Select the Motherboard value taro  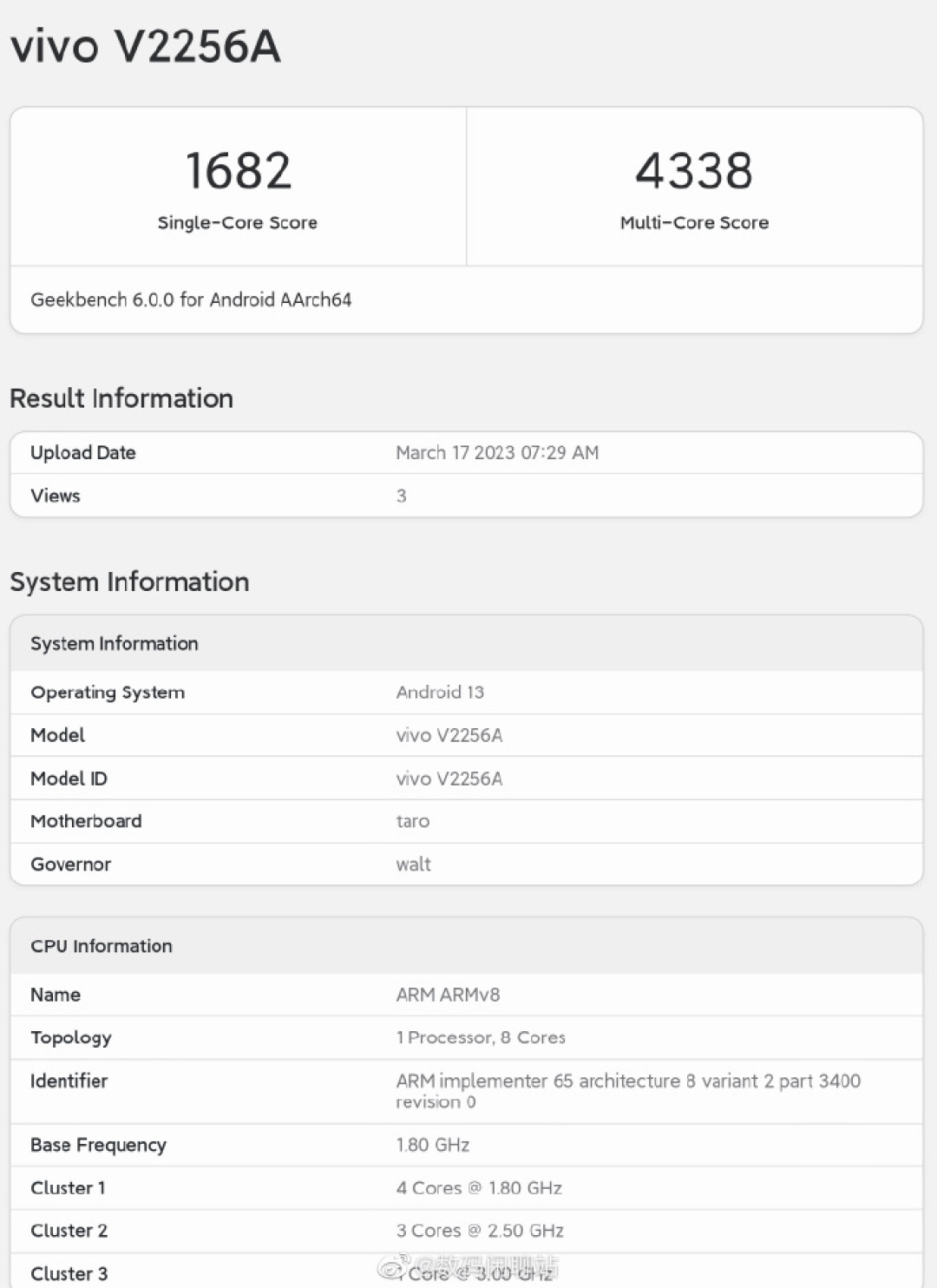413,821
